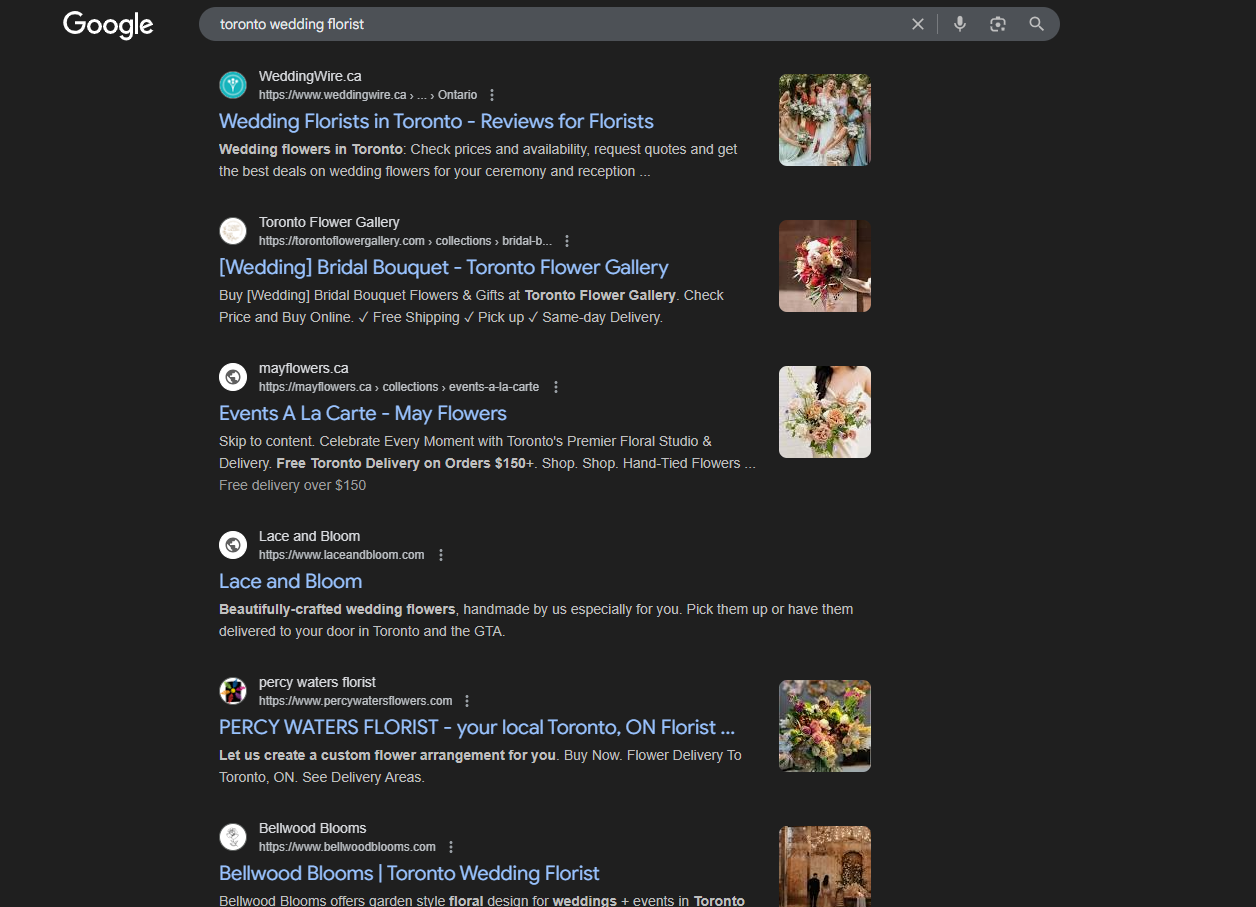Open more options for mayflowers.ca result
Viewport: 1256px width, 907px height.
pos(556,387)
